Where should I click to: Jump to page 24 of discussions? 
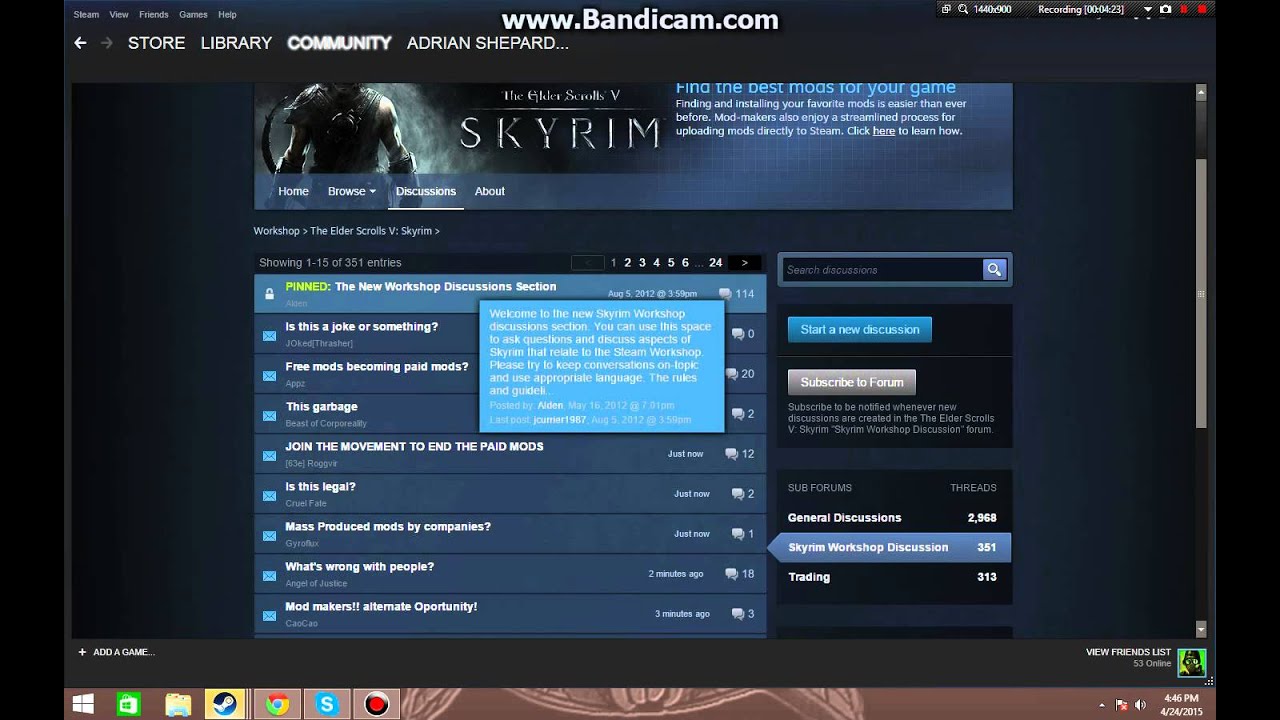[716, 263]
